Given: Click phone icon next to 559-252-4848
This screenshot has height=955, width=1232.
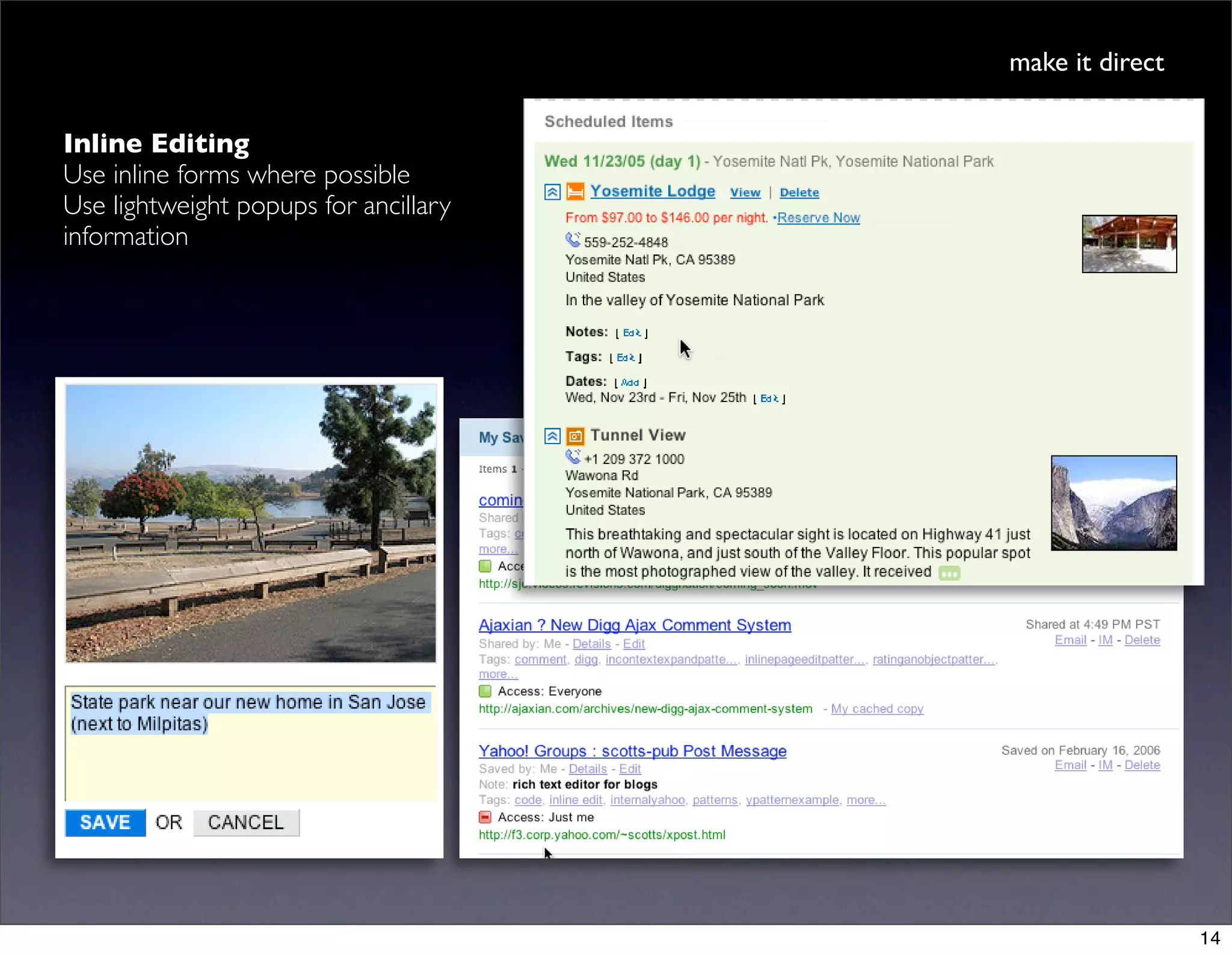Looking at the screenshot, I should coord(573,240).
